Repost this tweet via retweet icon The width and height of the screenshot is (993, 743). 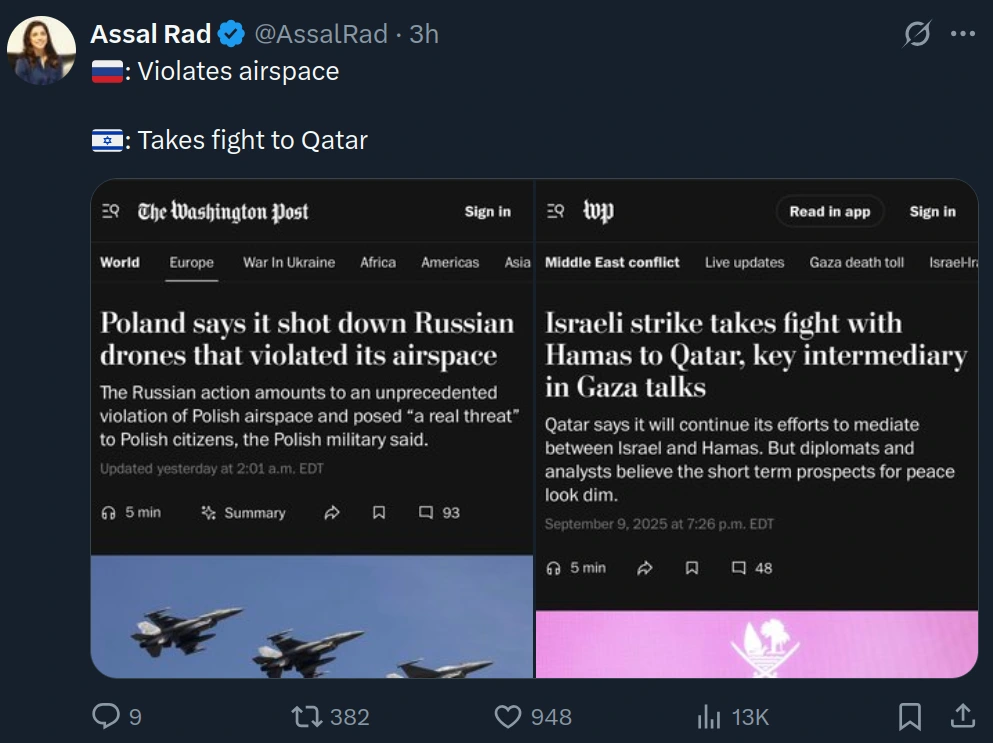pos(304,716)
